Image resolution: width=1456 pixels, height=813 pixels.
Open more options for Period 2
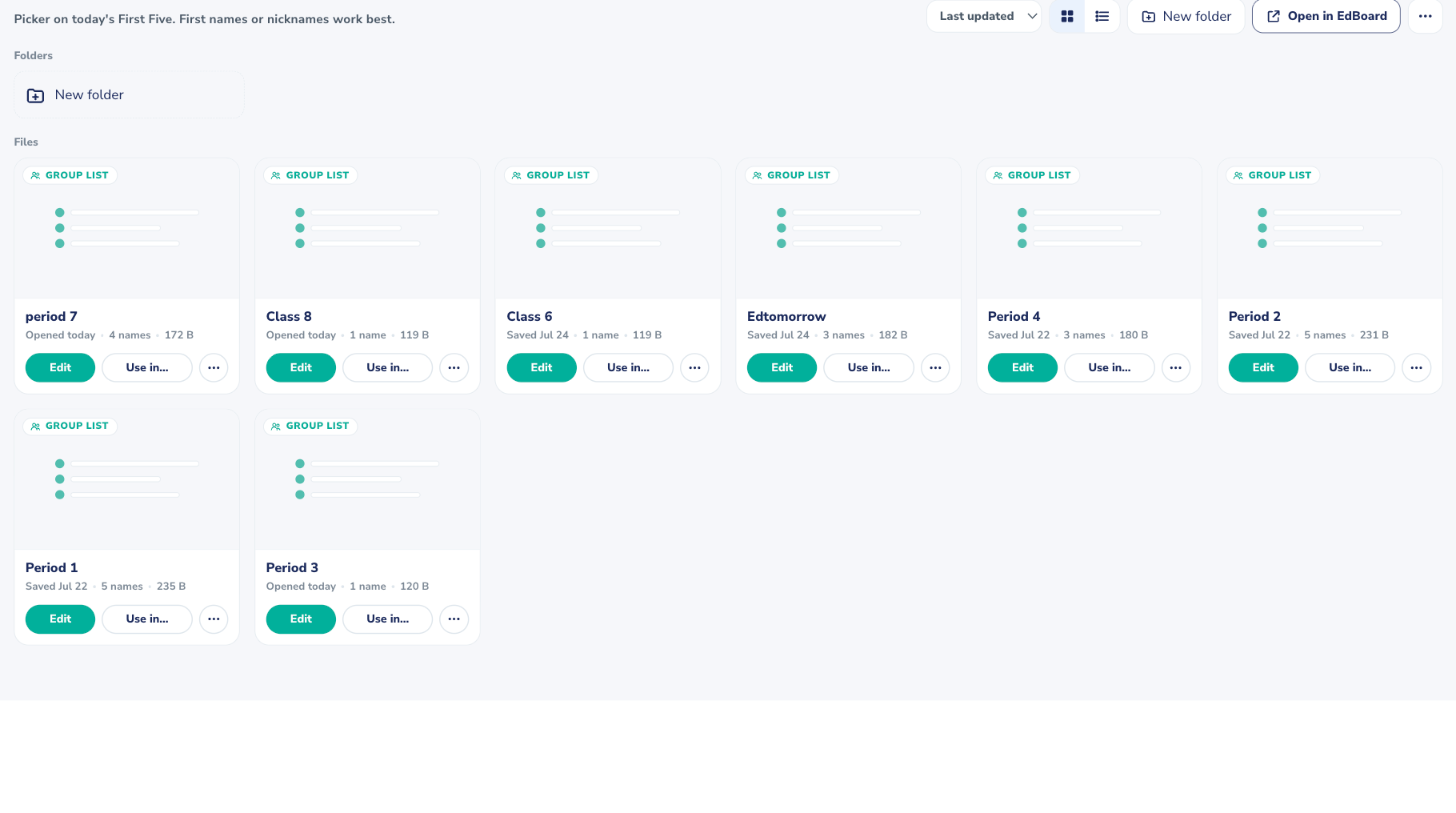1416,368
